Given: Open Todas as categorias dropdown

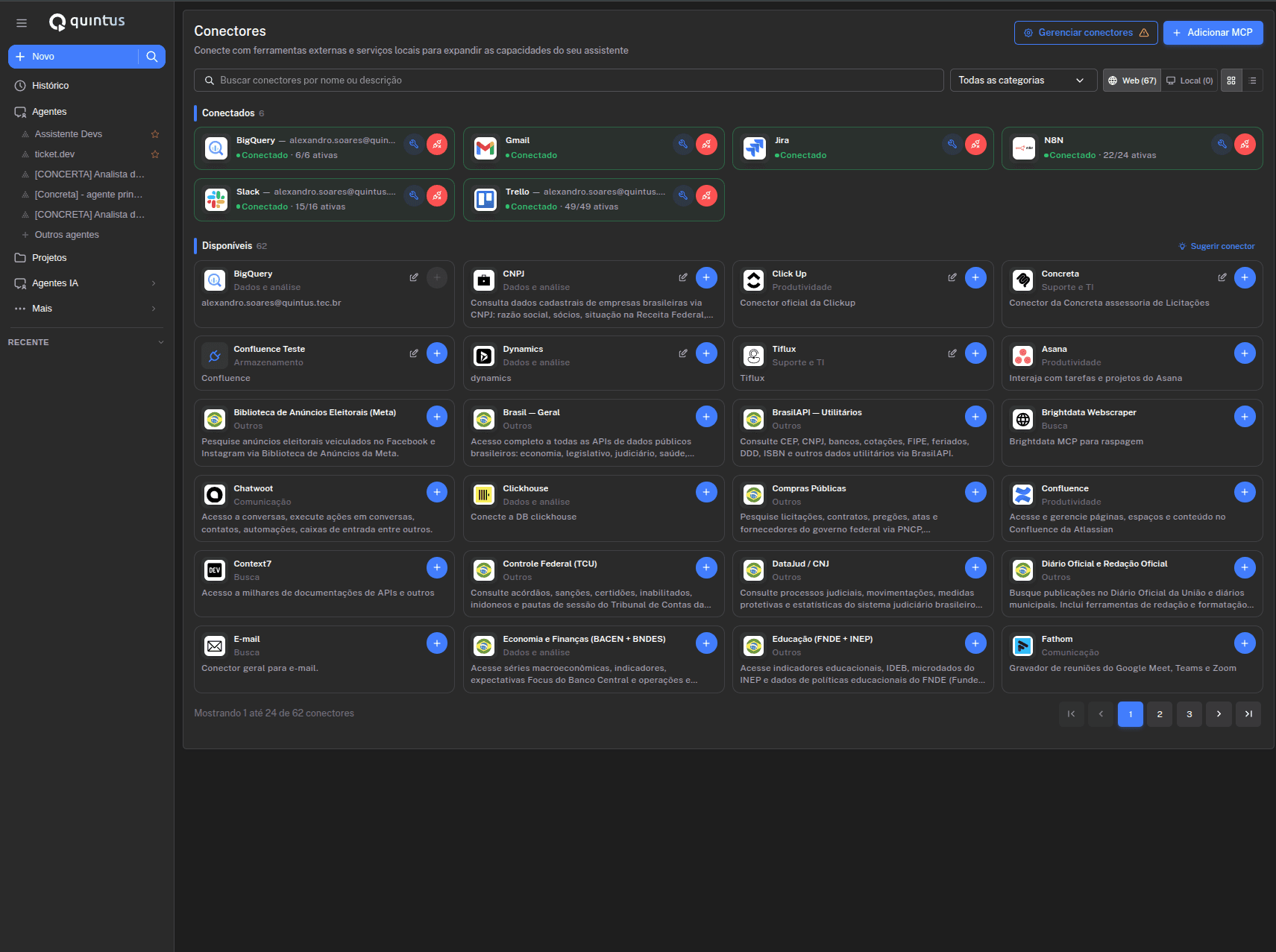Looking at the screenshot, I should [x=1023, y=81].
